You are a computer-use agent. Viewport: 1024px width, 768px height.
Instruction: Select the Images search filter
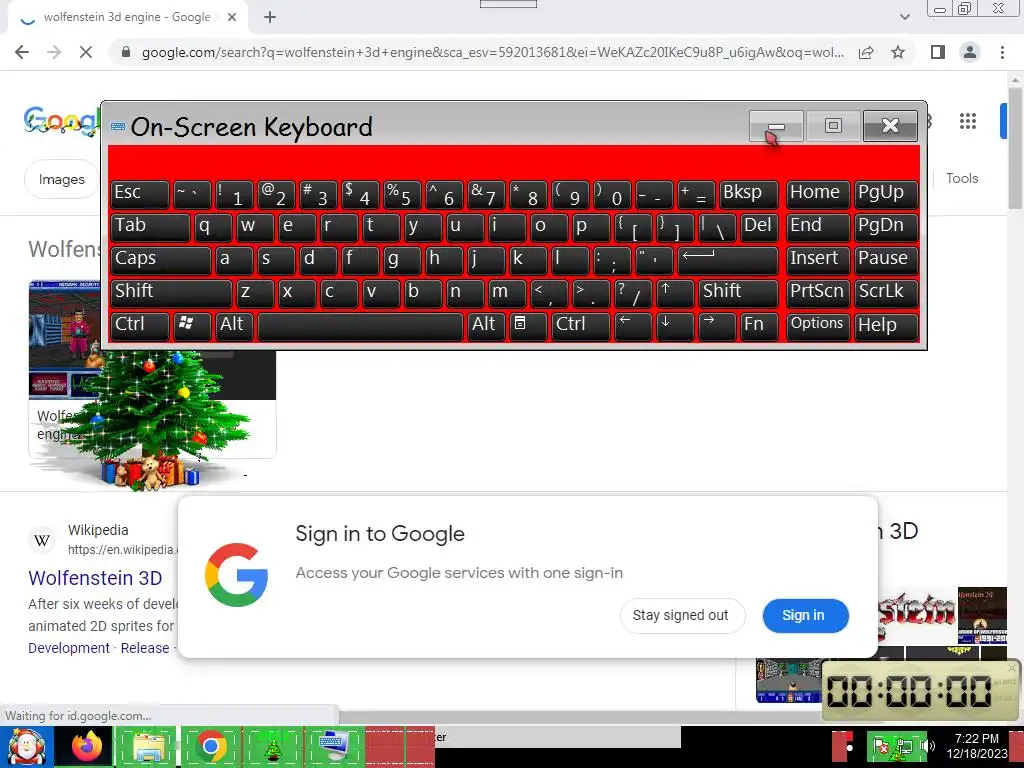point(61,179)
